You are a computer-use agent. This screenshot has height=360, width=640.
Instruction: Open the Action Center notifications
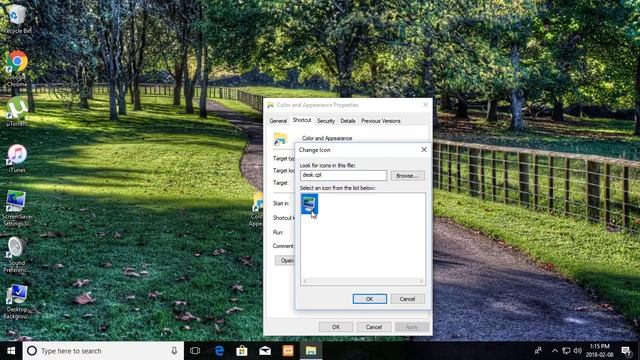pos(626,351)
